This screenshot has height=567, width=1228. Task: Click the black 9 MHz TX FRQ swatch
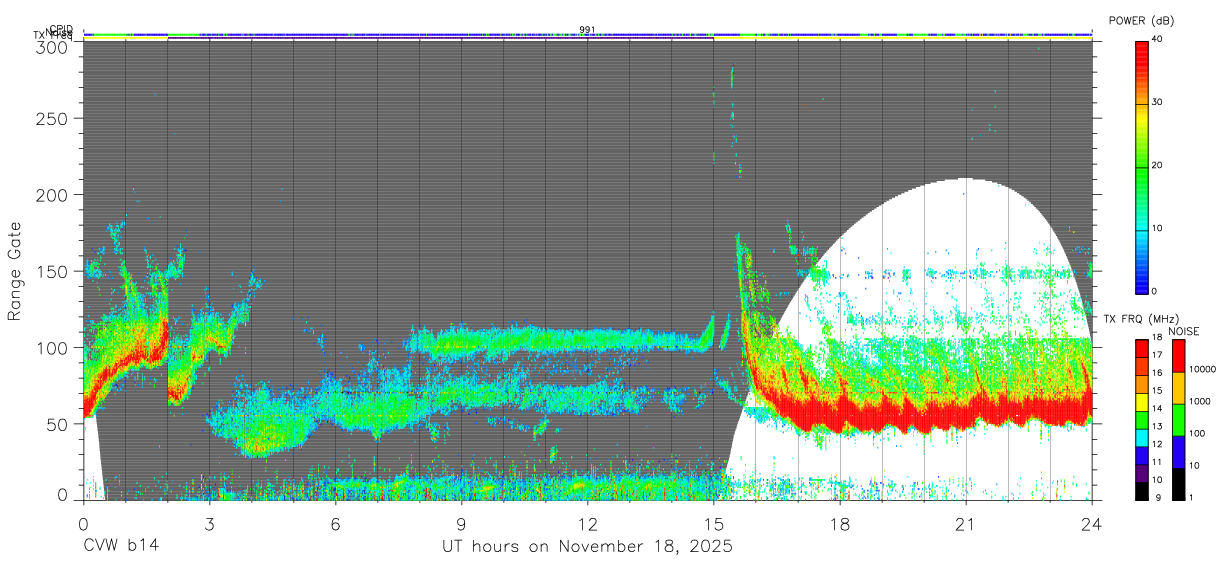pyautogui.click(x=1142, y=491)
